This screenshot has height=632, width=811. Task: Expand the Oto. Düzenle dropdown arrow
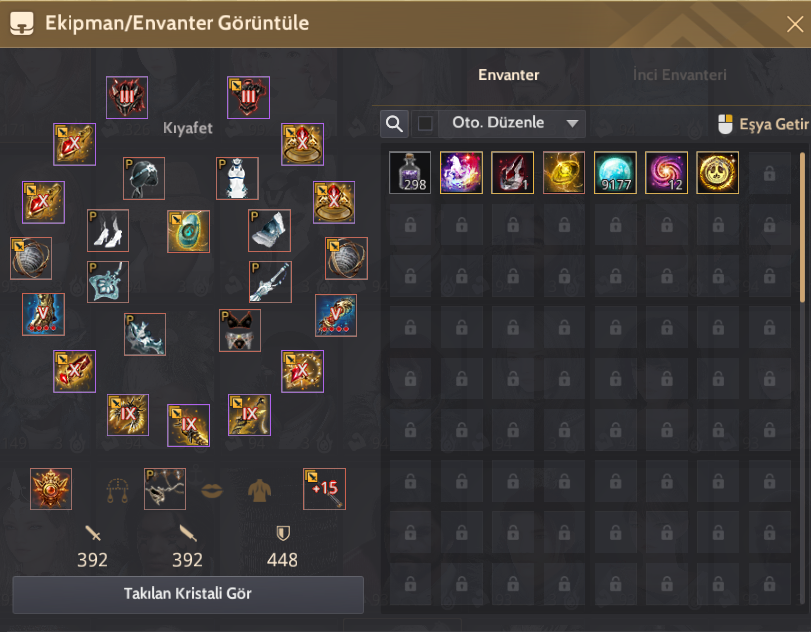(x=572, y=124)
